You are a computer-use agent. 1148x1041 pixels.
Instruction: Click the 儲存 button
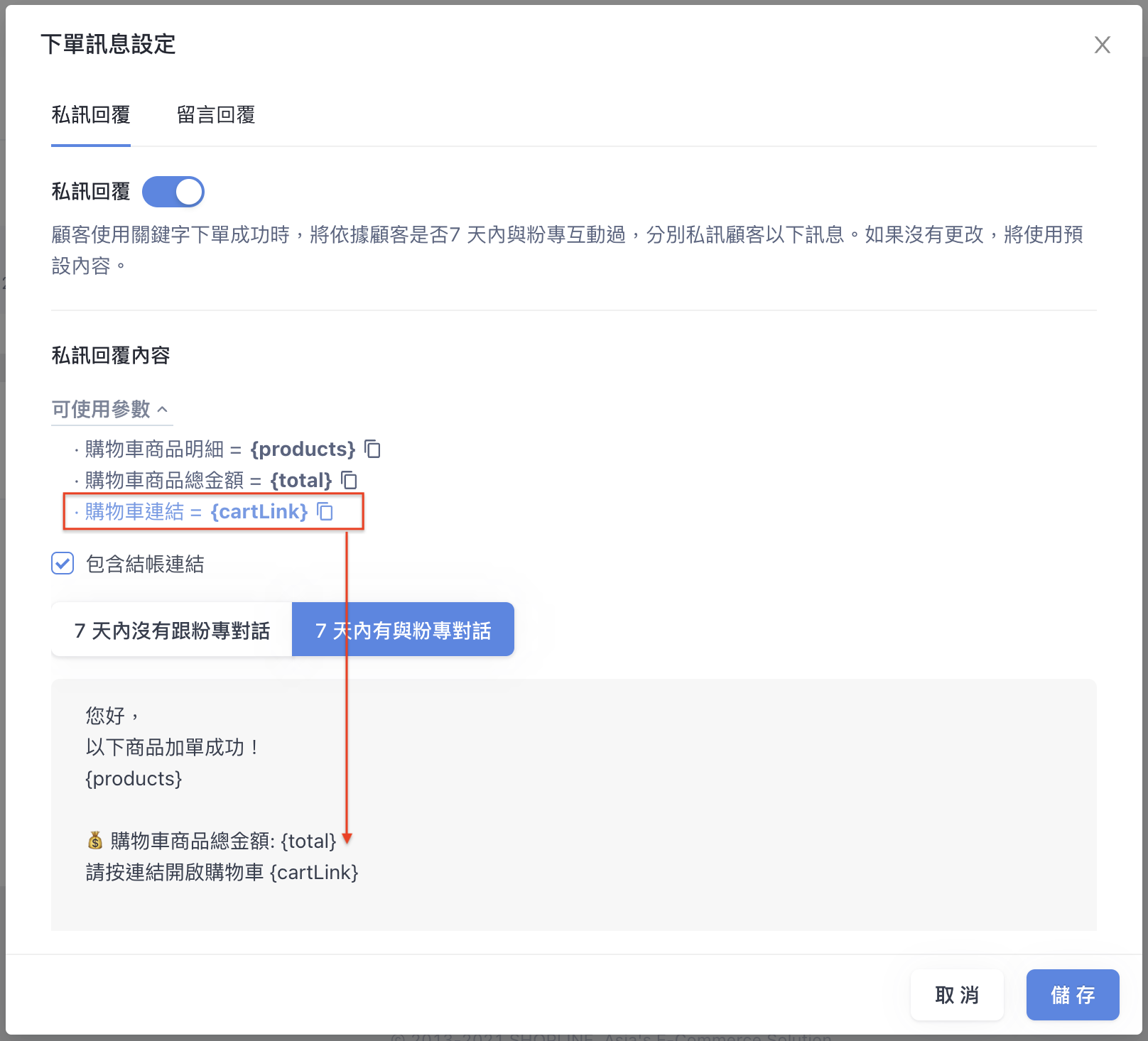[1073, 995]
